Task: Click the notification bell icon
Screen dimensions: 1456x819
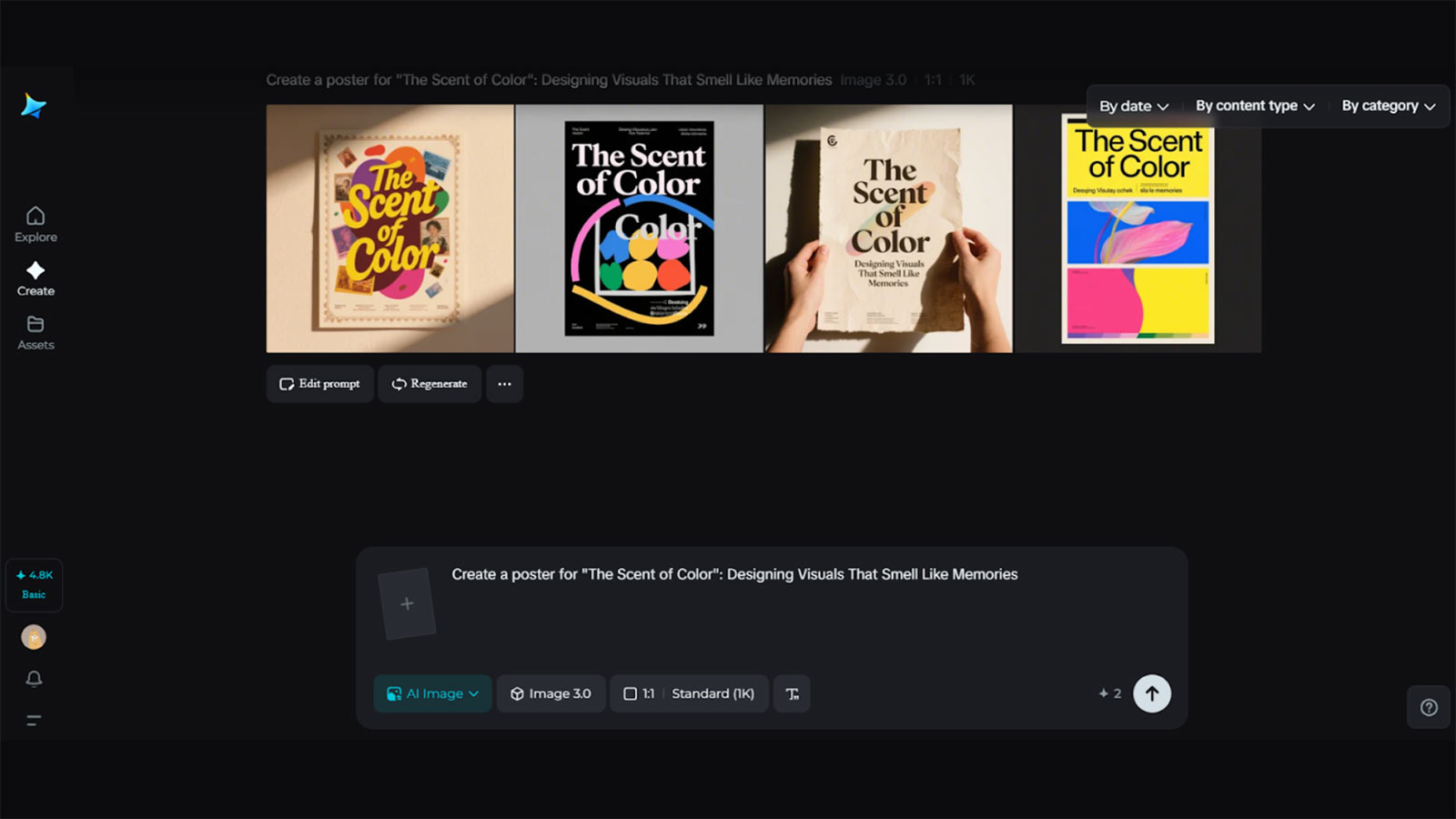Action: point(34,678)
